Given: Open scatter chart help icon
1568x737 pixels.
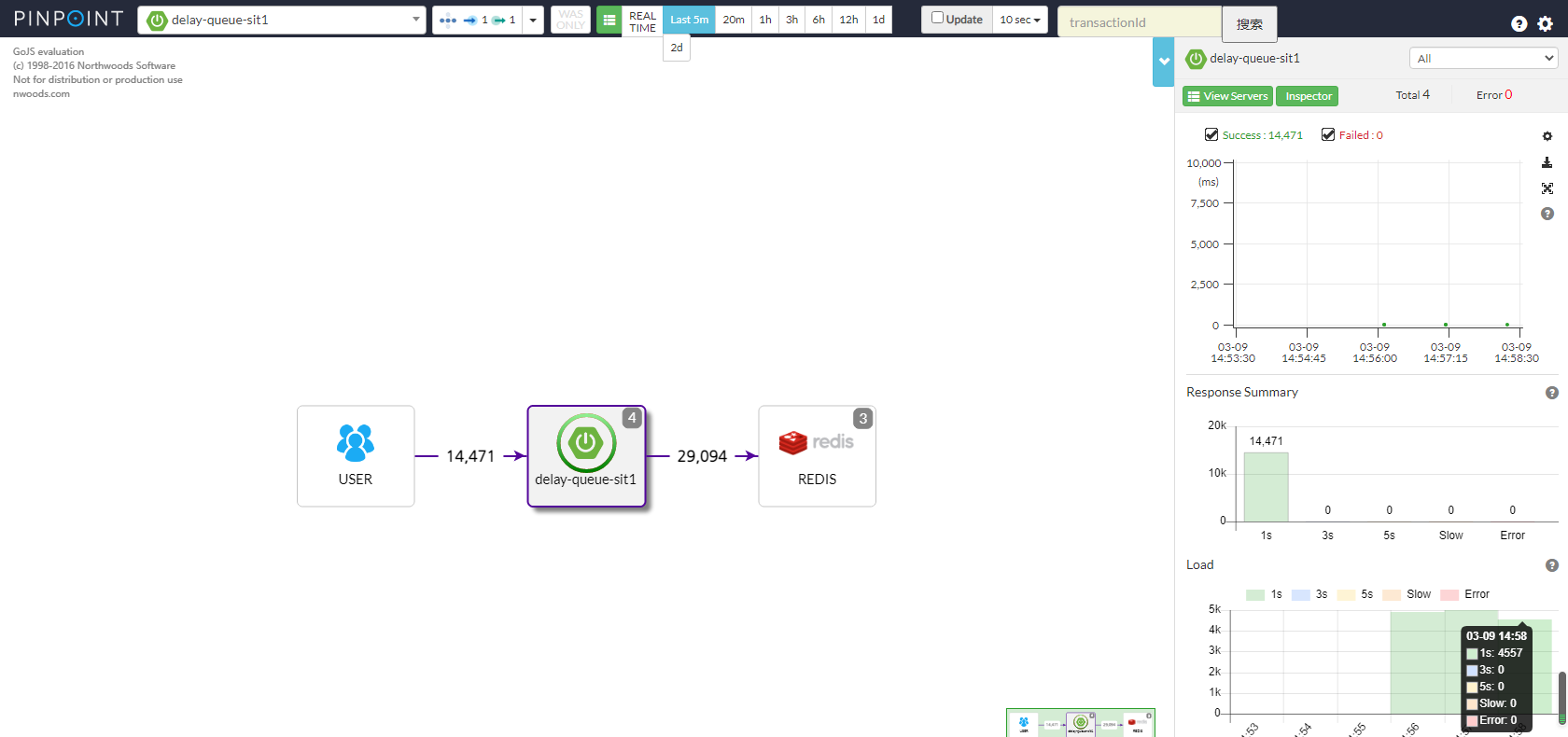Looking at the screenshot, I should coord(1547,214).
